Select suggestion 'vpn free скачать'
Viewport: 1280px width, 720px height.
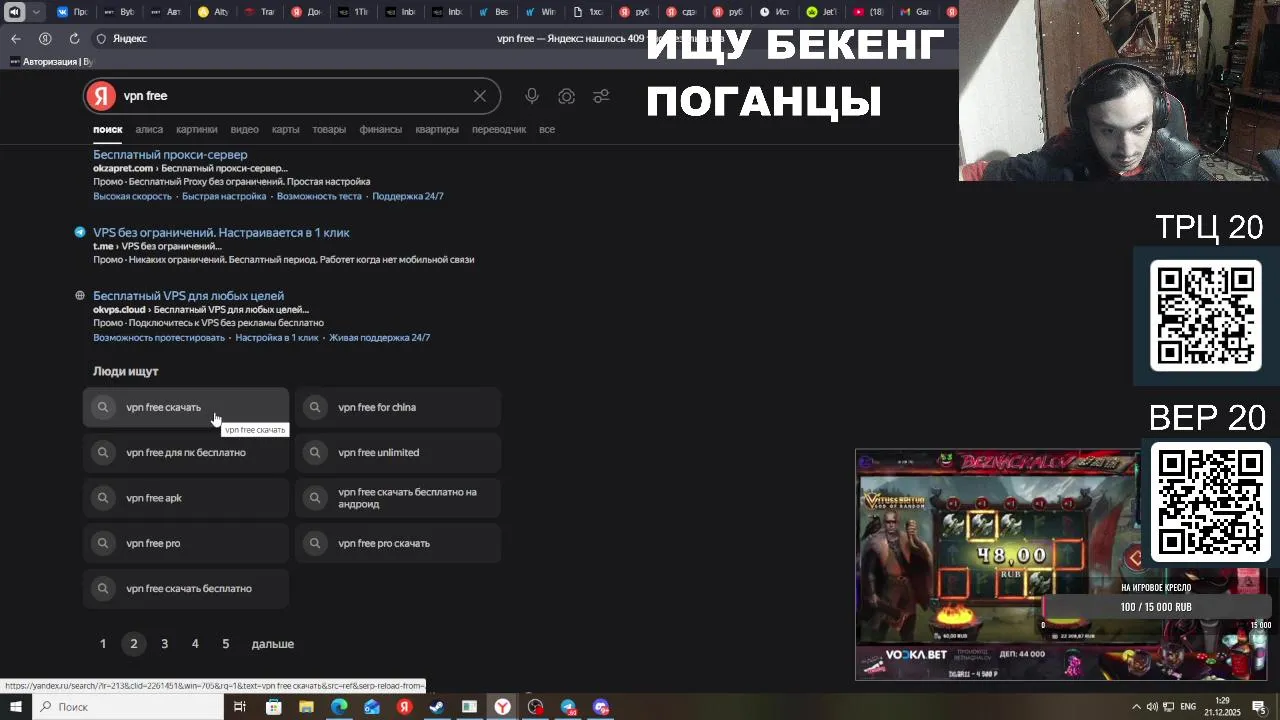186,407
